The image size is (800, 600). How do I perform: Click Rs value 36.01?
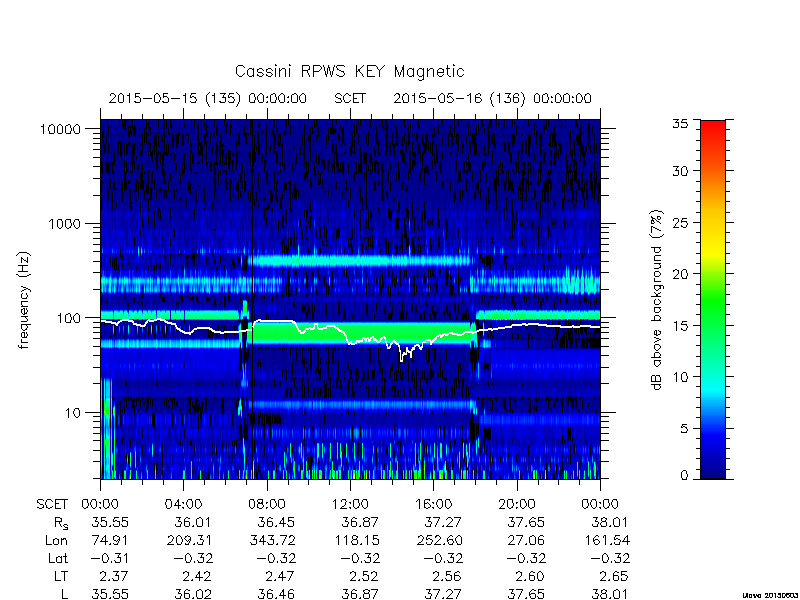193,522
